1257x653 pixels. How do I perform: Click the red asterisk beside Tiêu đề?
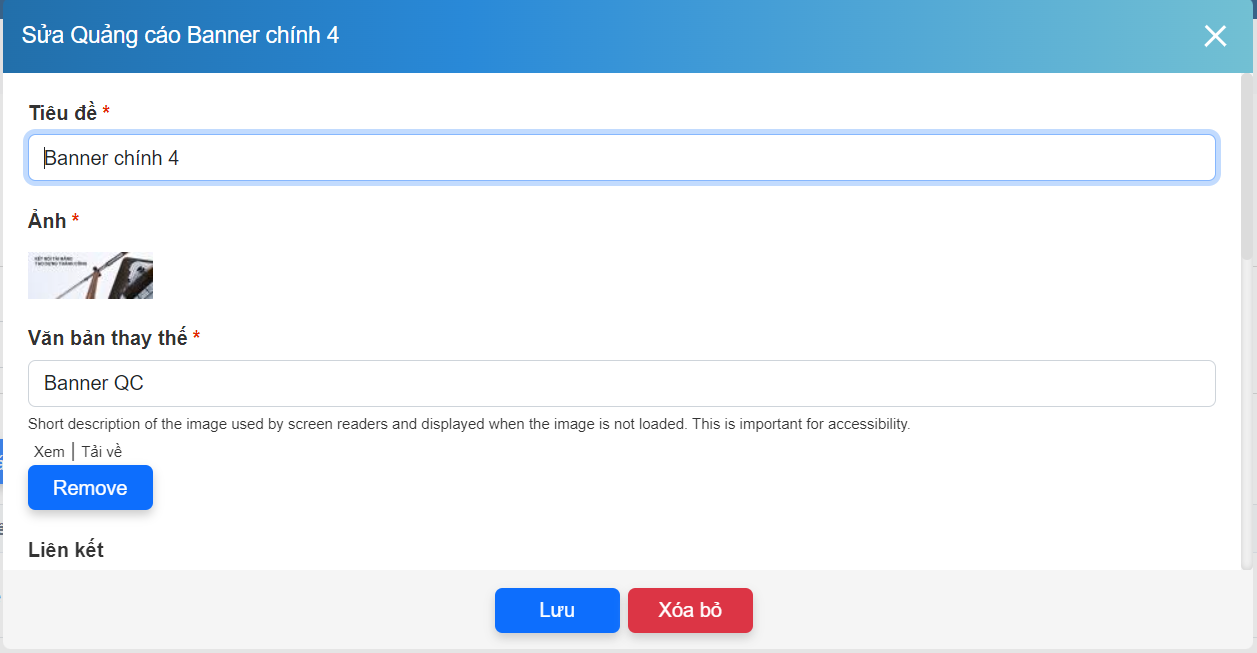106,112
